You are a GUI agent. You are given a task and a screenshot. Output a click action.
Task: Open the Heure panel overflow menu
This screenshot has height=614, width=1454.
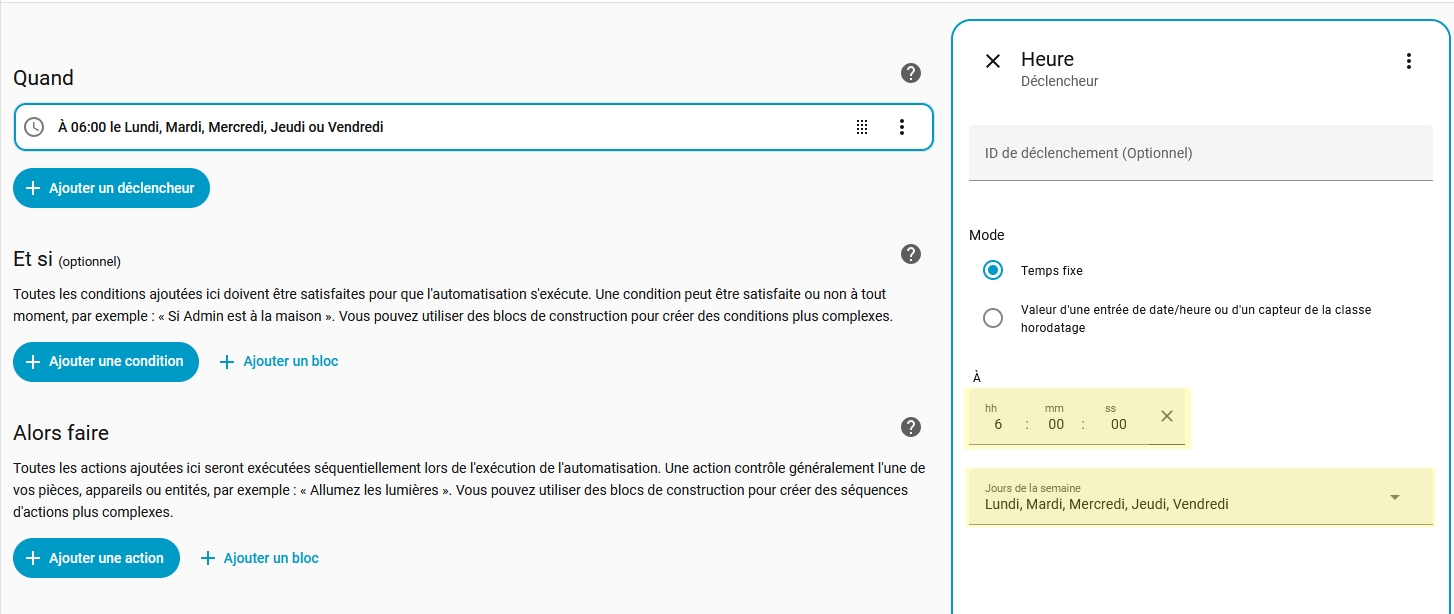pyautogui.click(x=1408, y=61)
